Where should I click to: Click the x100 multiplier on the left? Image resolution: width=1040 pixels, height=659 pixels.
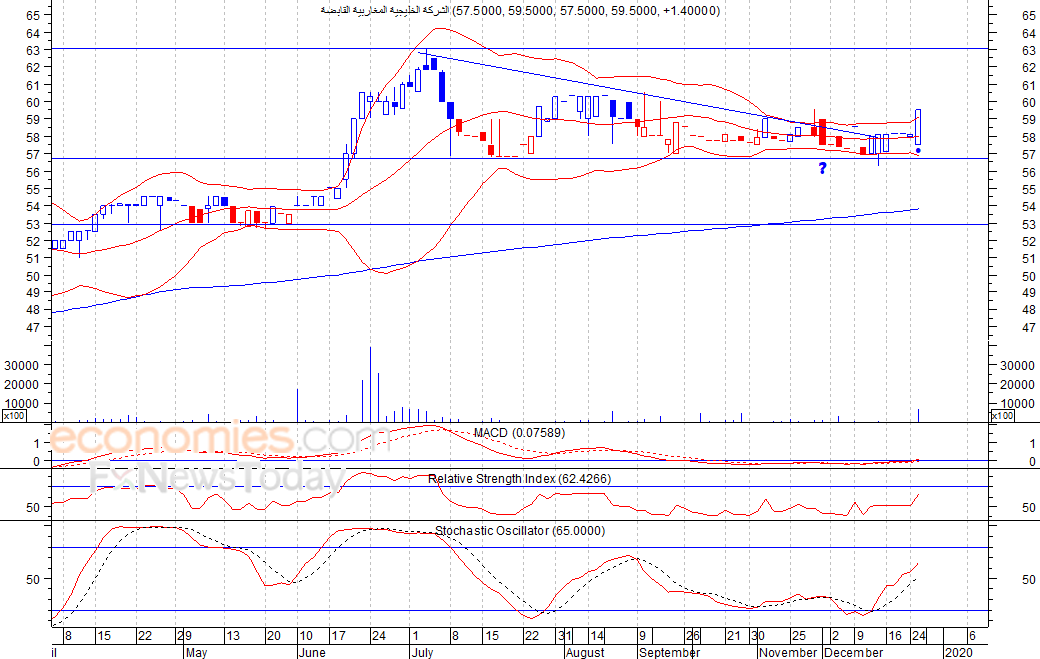(14, 416)
